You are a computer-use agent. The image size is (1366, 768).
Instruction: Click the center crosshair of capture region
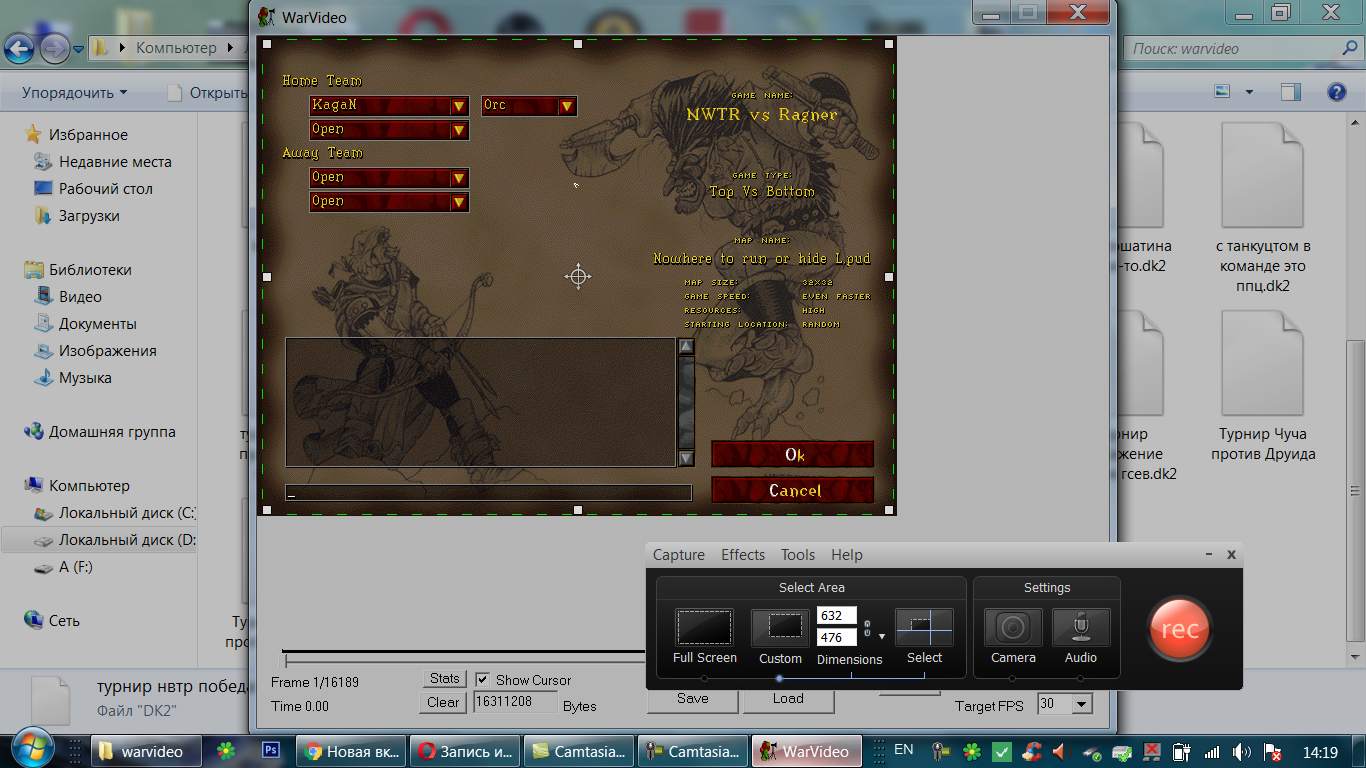click(578, 276)
